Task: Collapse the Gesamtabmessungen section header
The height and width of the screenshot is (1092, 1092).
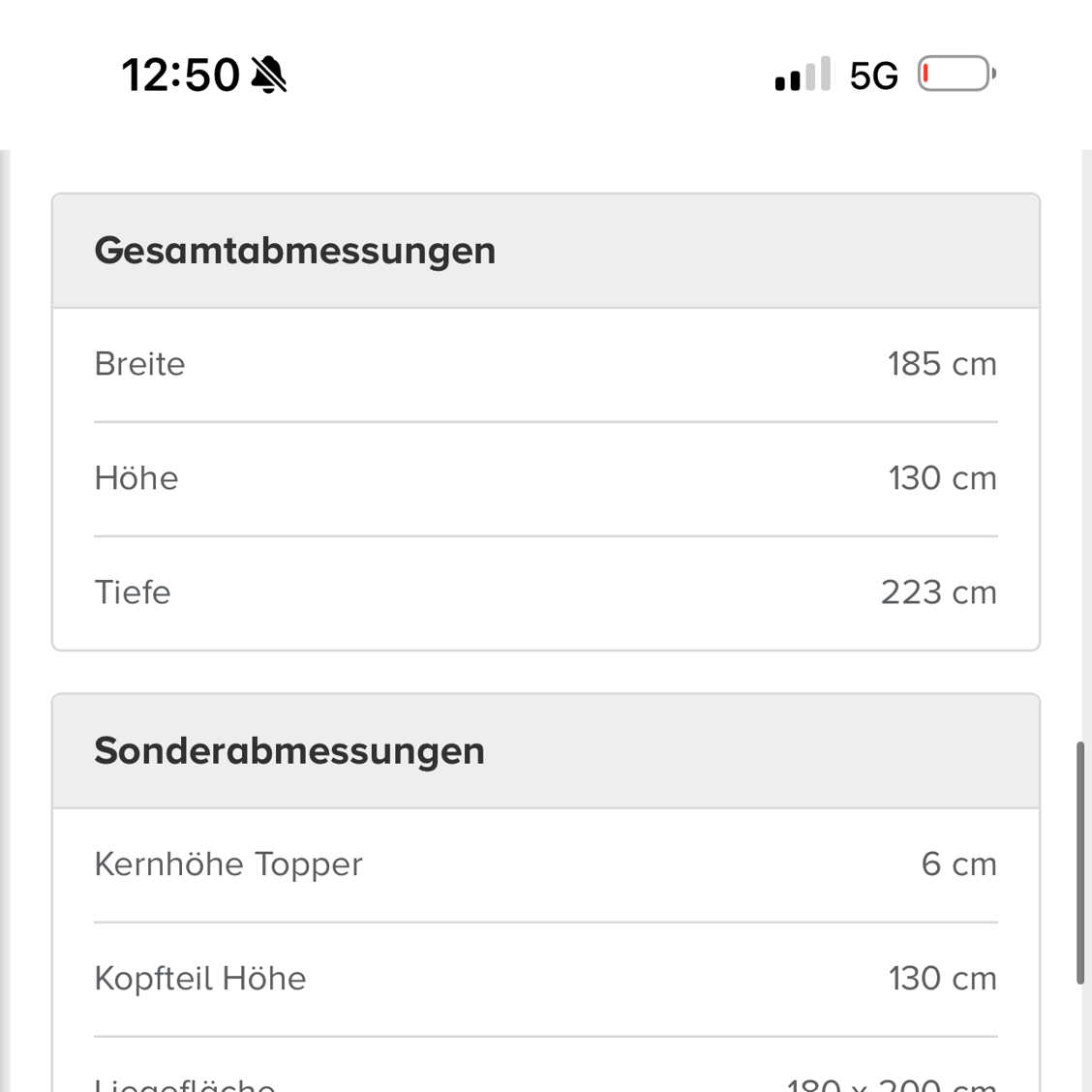Action: tap(546, 251)
